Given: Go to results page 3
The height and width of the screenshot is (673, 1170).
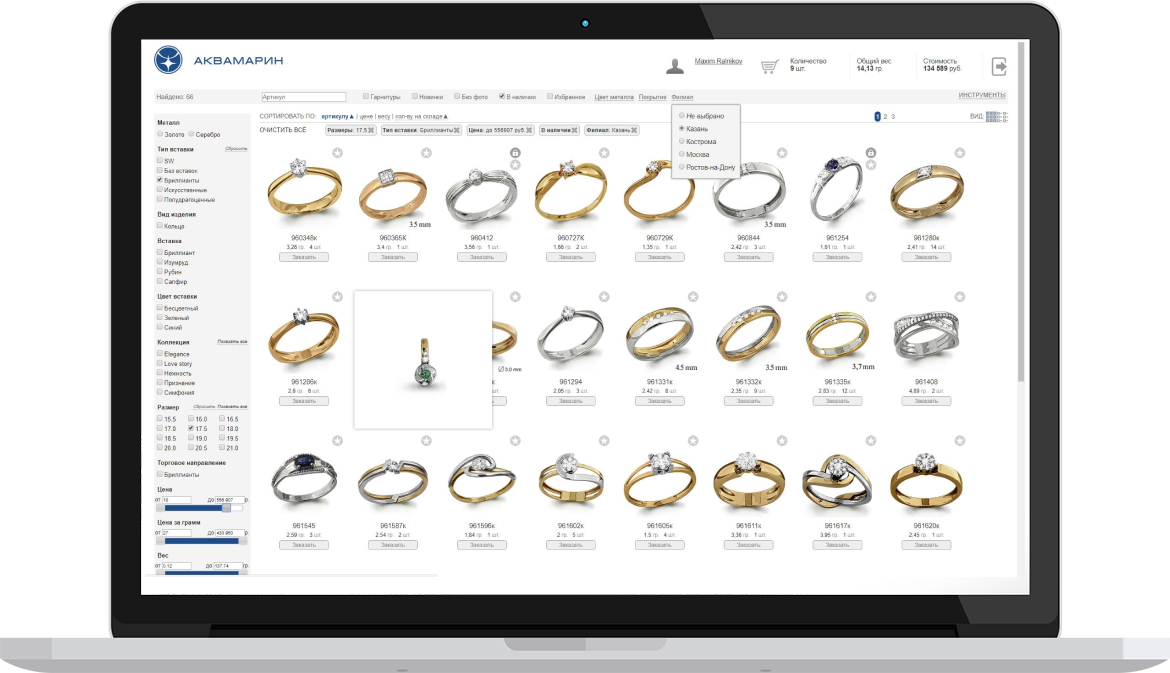Looking at the screenshot, I should (892, 116).
